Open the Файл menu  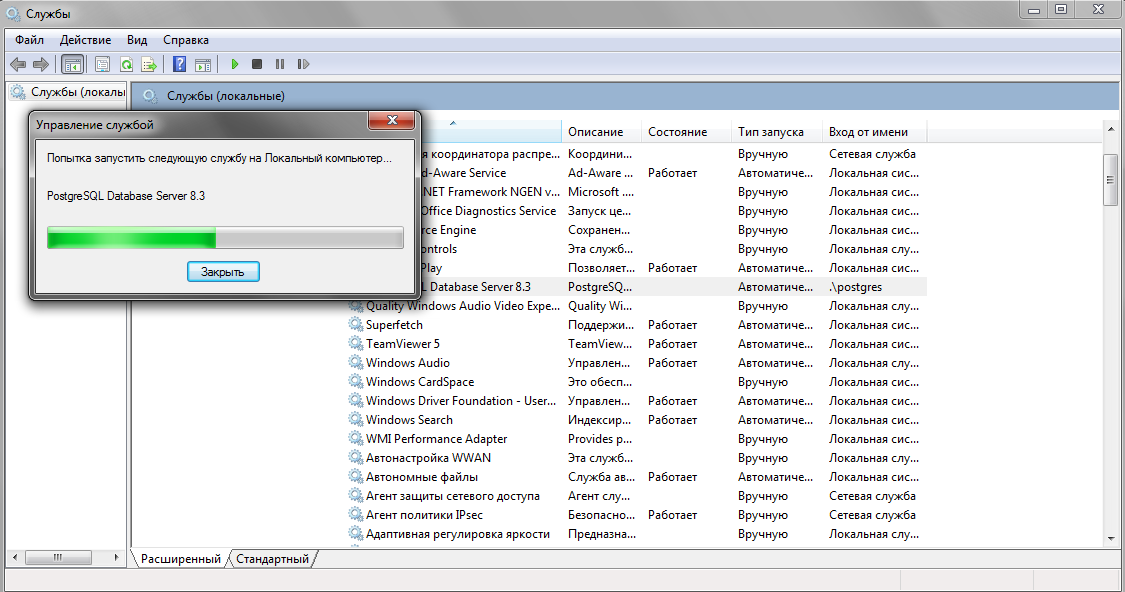(x=29, y=40)
